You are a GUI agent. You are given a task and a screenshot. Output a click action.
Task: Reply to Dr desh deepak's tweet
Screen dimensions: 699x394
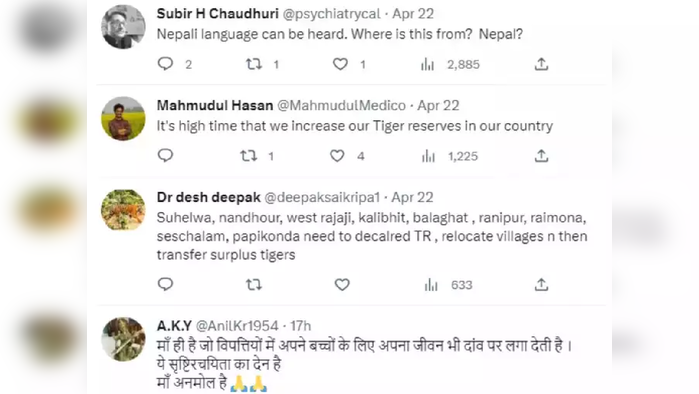(x=165, y=284)
